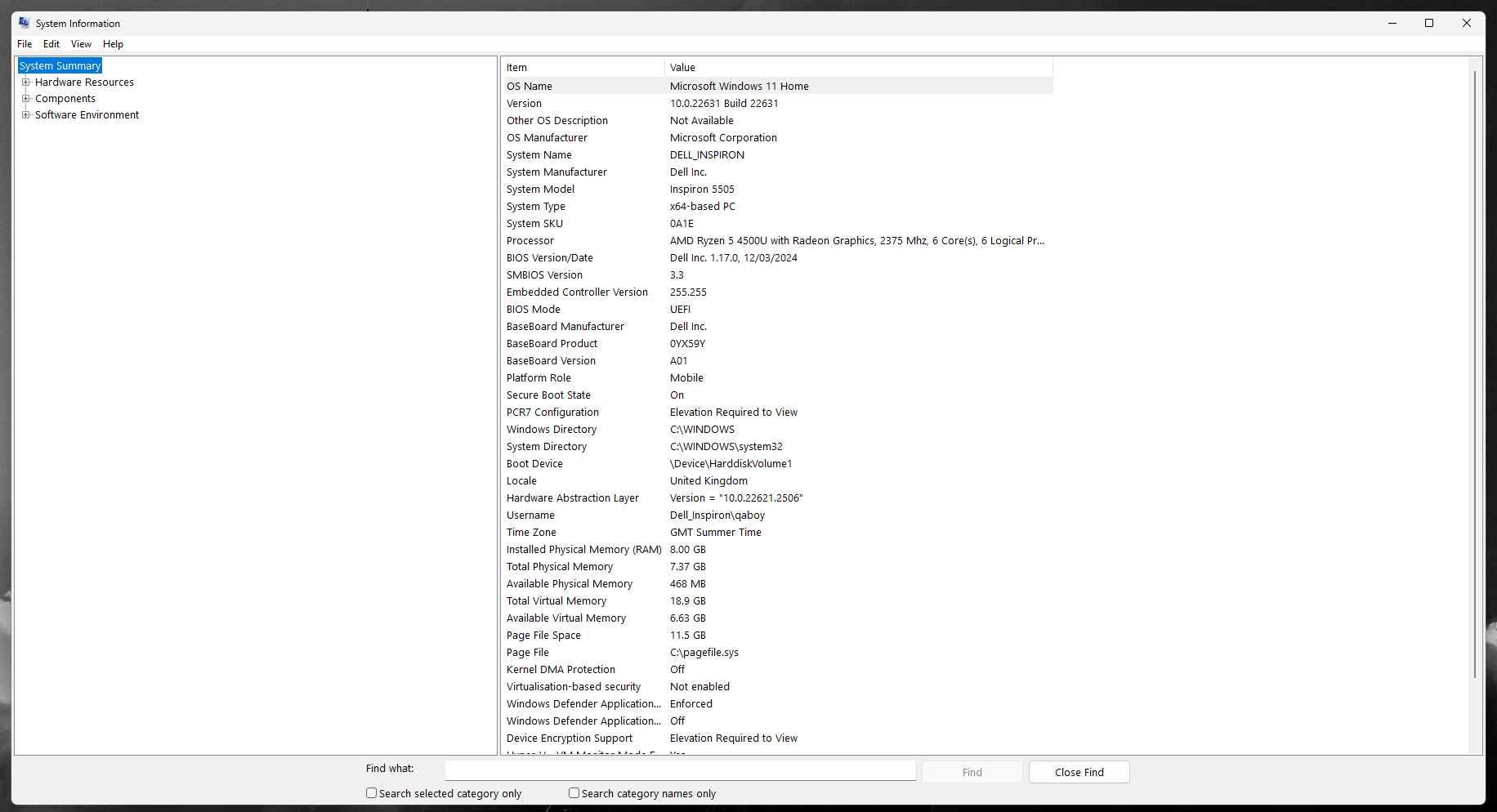The height and width of the screenshot is (812, 1497).
Task: Enable Search category names only
Action: pyautogui.click(x=574, y=793)
